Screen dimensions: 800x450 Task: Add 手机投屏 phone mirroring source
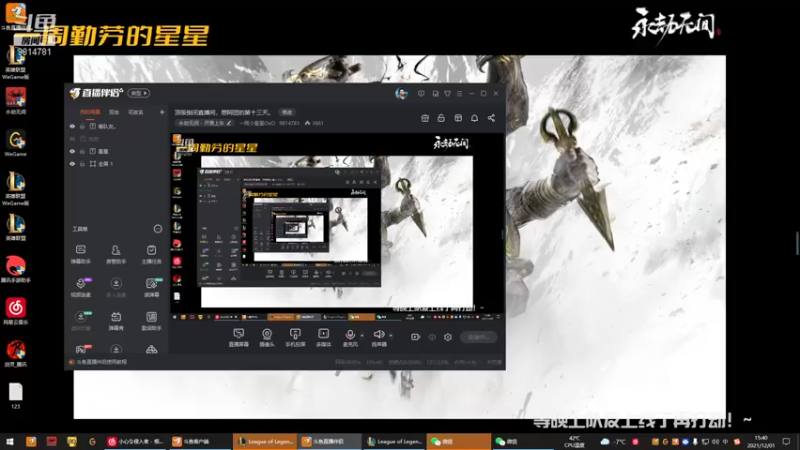coord(295,338)
